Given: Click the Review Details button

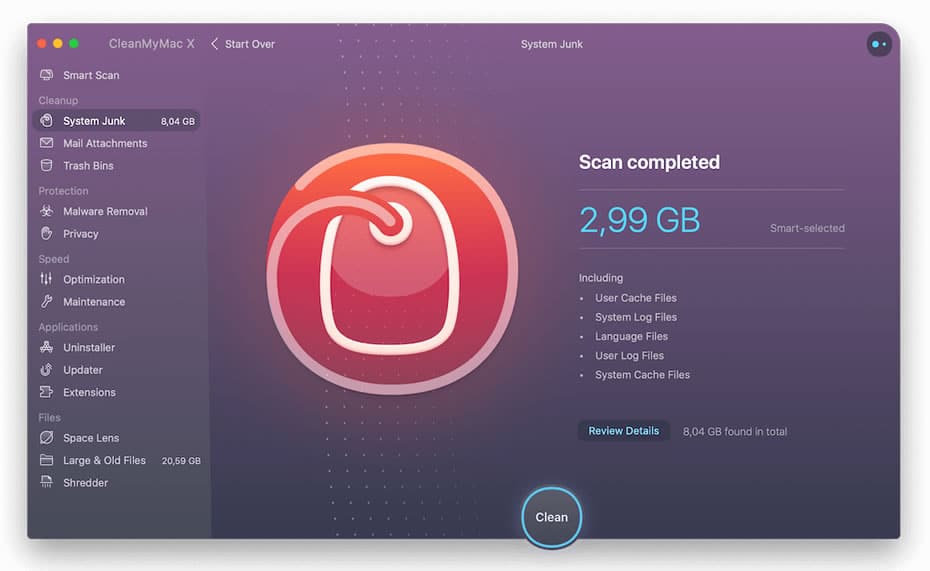Looking at the screenshot, I should (623, 431).
